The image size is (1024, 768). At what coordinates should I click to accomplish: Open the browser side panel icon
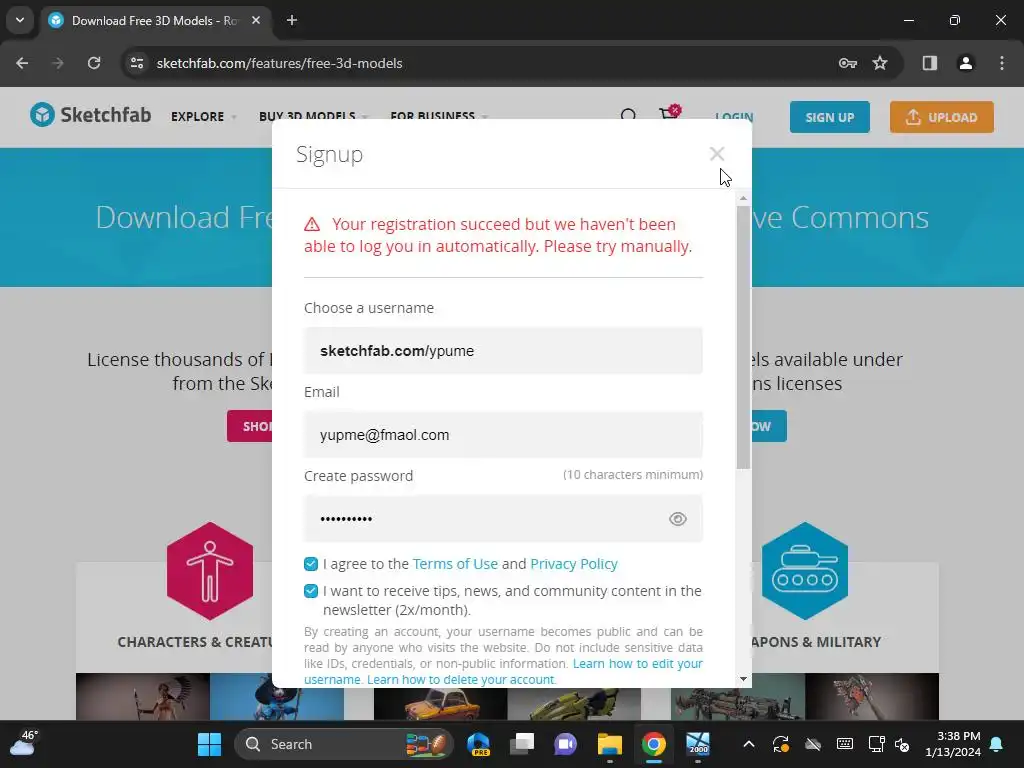pos(929,63)
